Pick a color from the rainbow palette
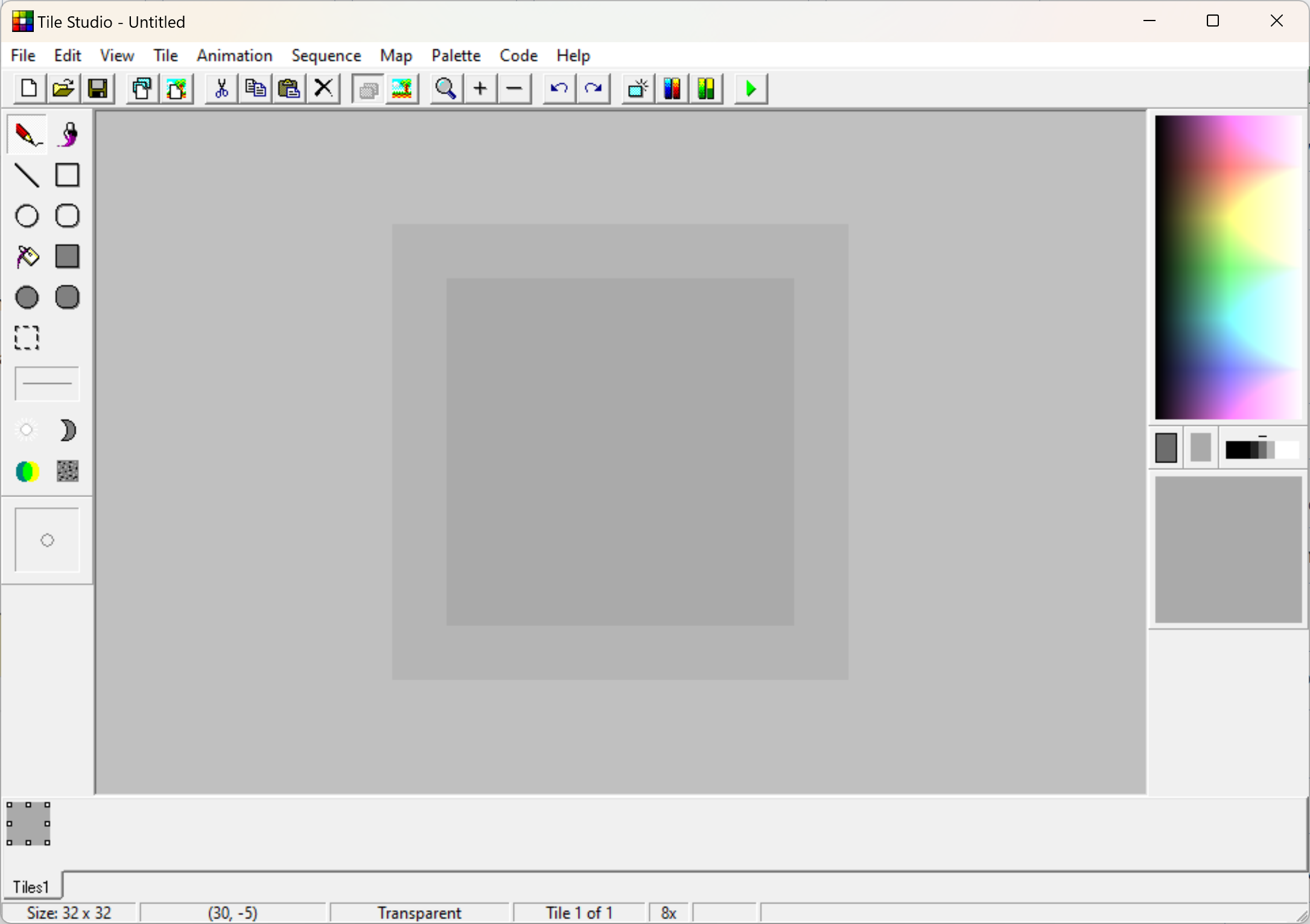 1228,267
